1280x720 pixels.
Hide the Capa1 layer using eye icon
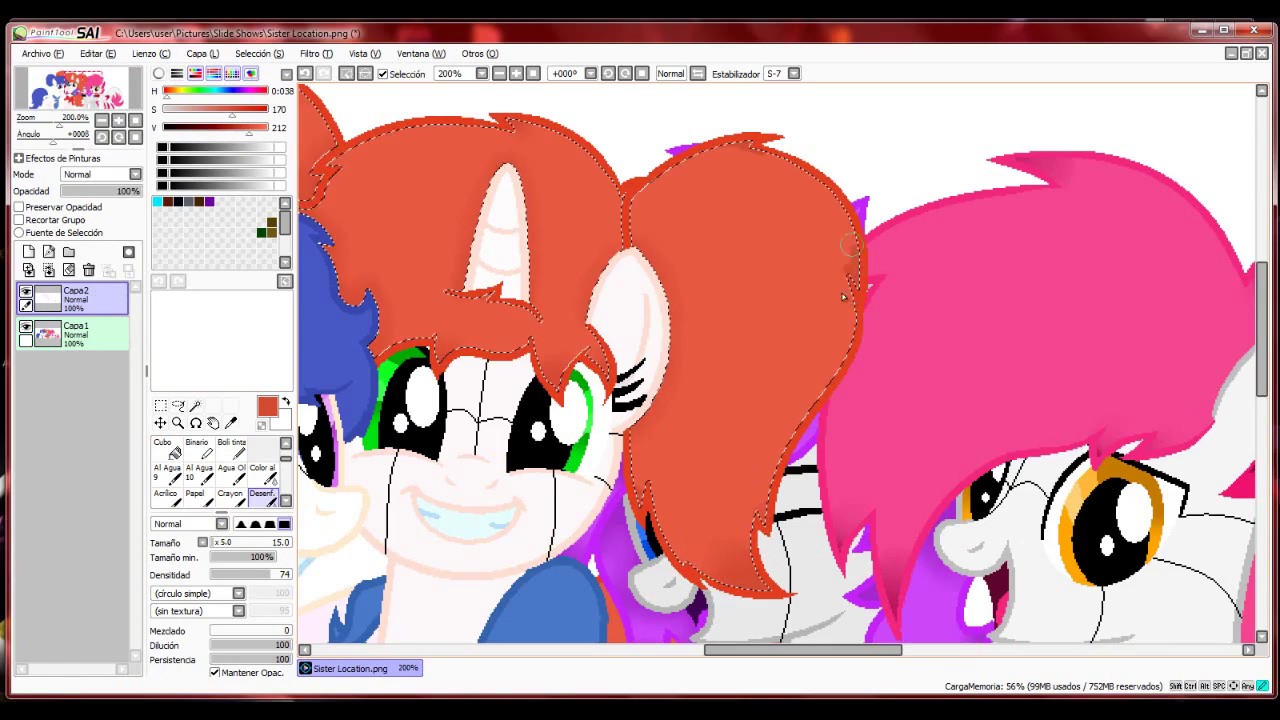click(26, 327)
